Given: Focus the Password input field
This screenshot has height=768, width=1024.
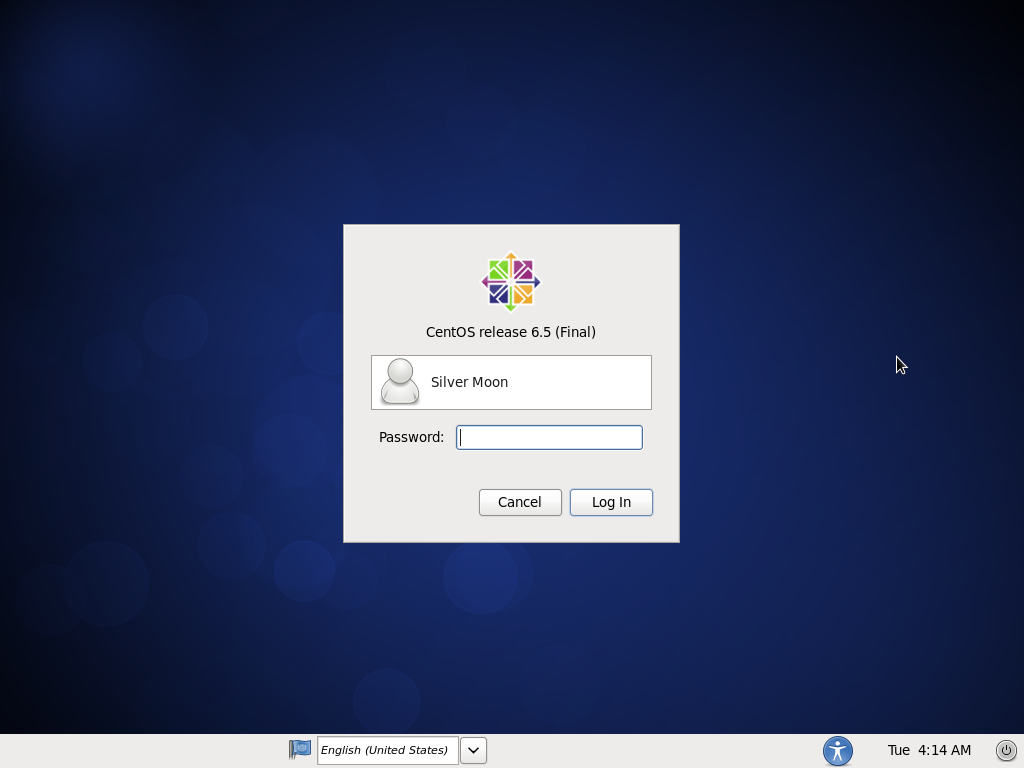Looking at the screenshot, I should tap(549, 437).
